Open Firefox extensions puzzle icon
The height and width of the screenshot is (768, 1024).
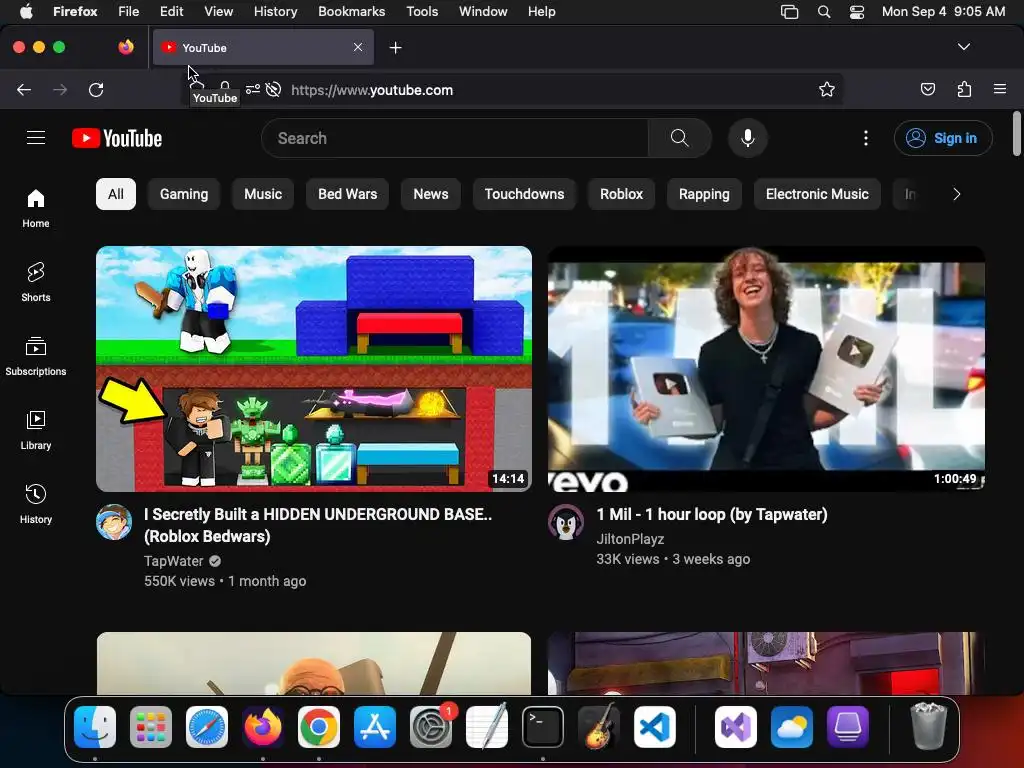tap(964, 89)
